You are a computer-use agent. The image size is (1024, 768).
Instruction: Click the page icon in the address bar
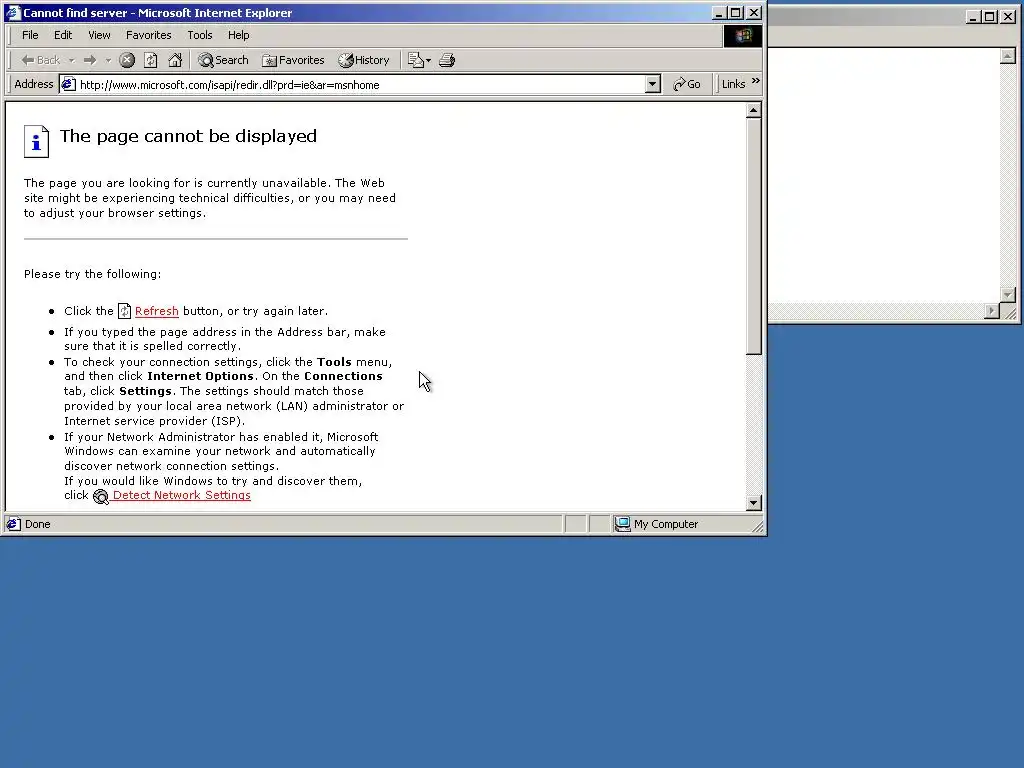tap(69, 84)
